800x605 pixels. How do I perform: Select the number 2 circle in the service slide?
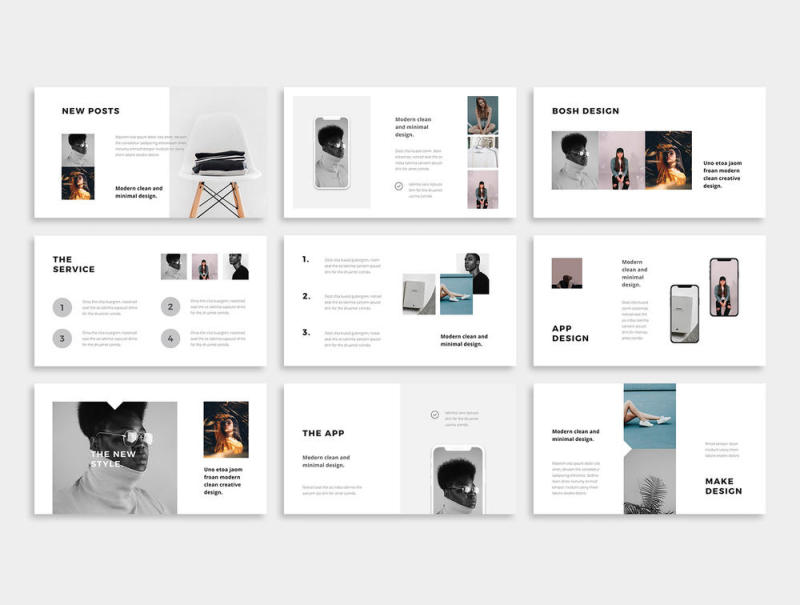point(170,308)
